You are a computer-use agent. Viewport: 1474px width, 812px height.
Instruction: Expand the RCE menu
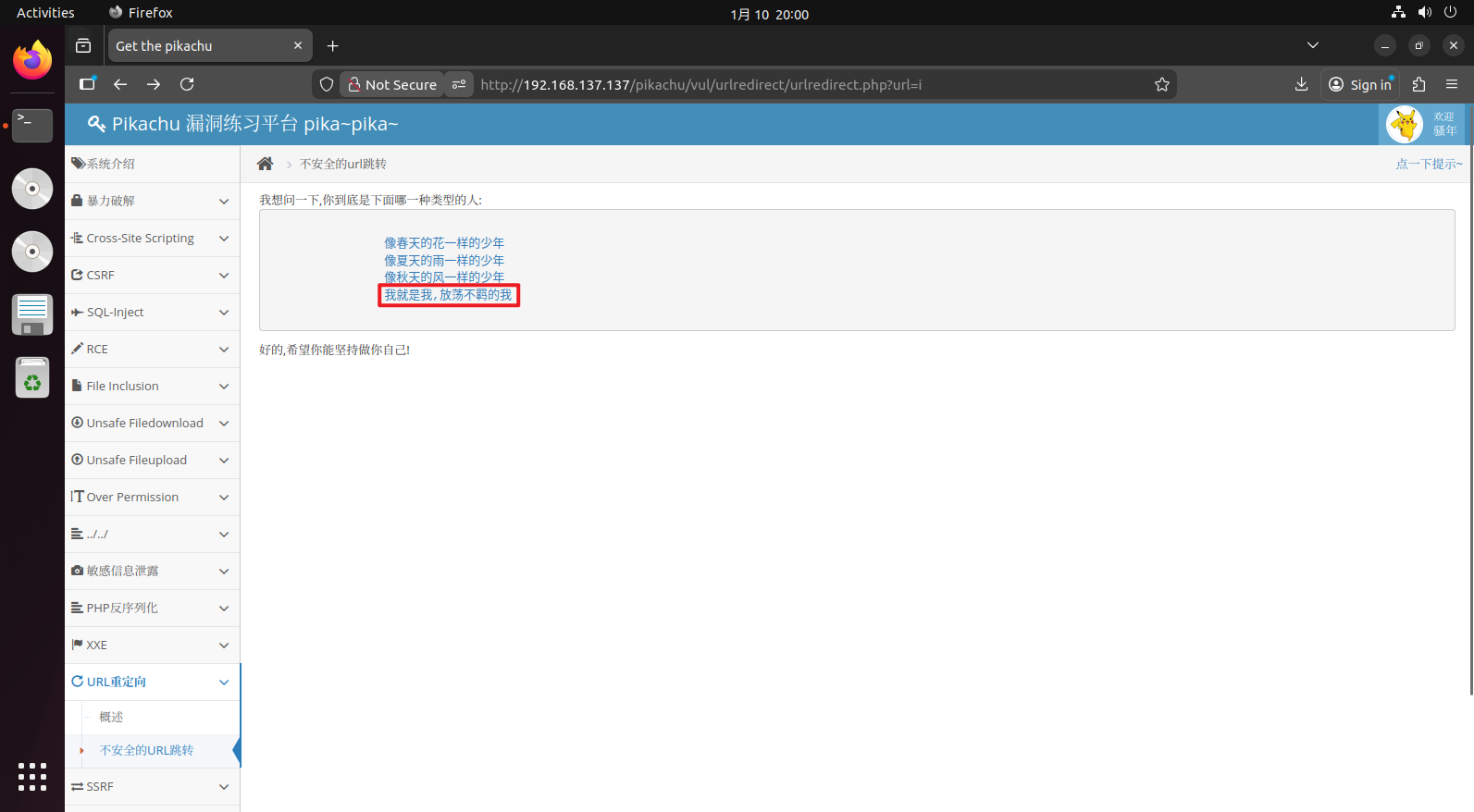(x=153, y=349)
